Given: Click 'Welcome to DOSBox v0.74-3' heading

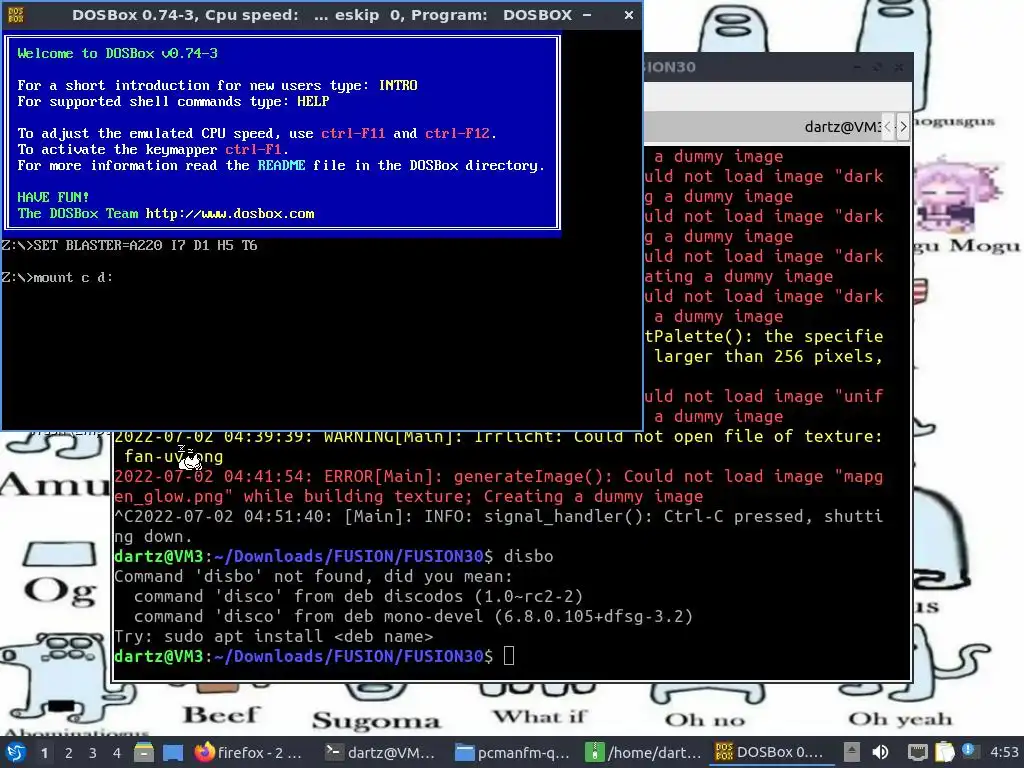Looking at the screenshot, I should (118, 54).
